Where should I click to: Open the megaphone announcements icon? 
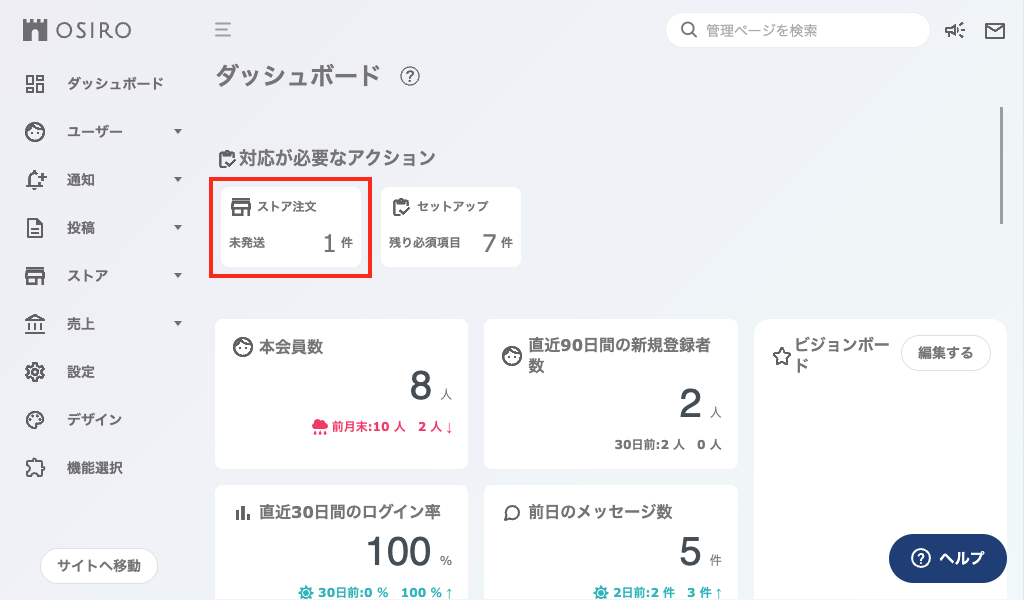click(x=955, y=30)
